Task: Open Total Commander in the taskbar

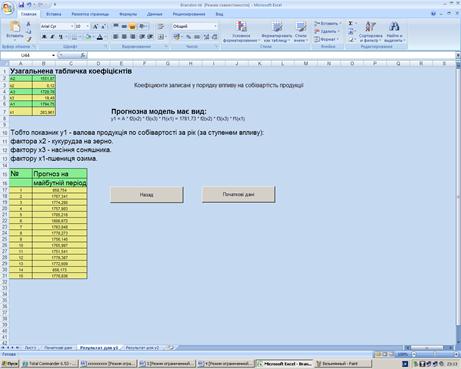Action: (x=50, y=364)
